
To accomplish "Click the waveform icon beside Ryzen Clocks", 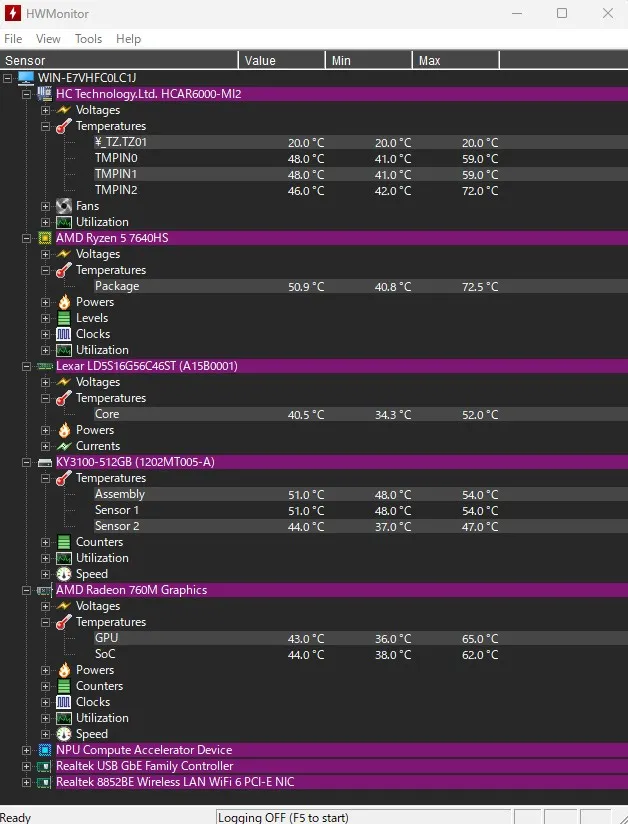I will [x=64, y=334].
